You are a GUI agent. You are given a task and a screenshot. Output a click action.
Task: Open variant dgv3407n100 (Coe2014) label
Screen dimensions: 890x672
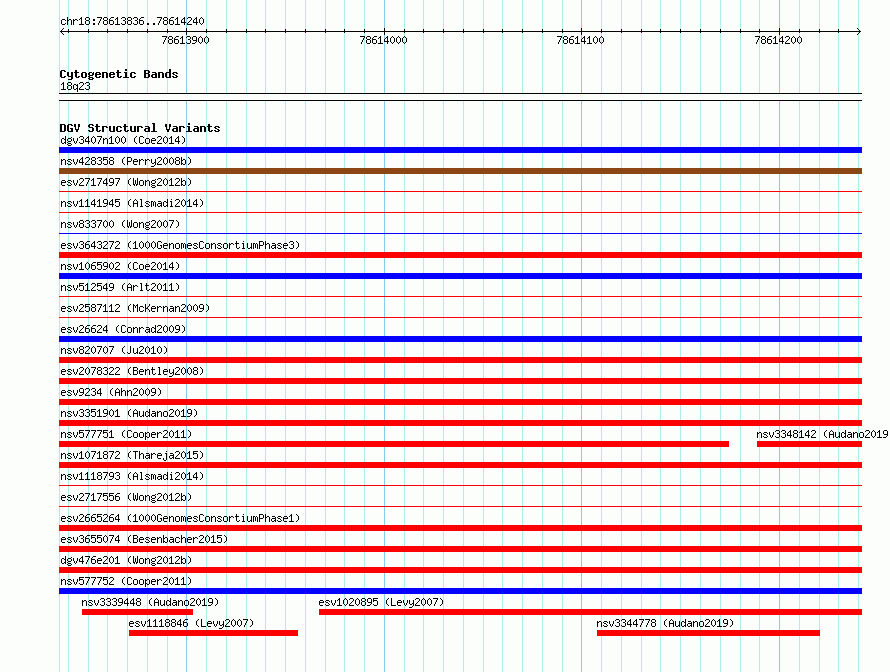click(x=123, y=140)
